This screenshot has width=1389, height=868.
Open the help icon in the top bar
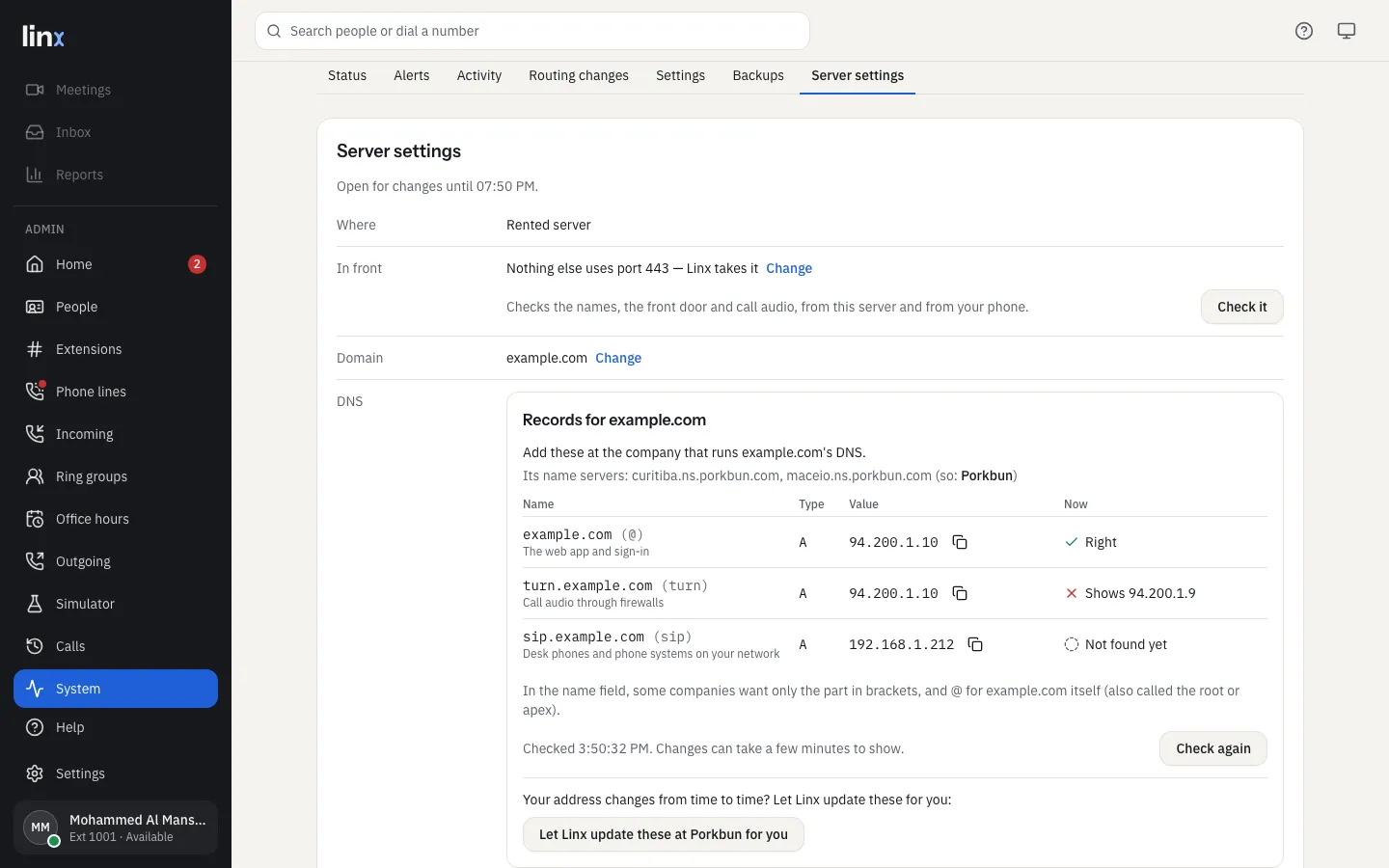pos(1304,31)
